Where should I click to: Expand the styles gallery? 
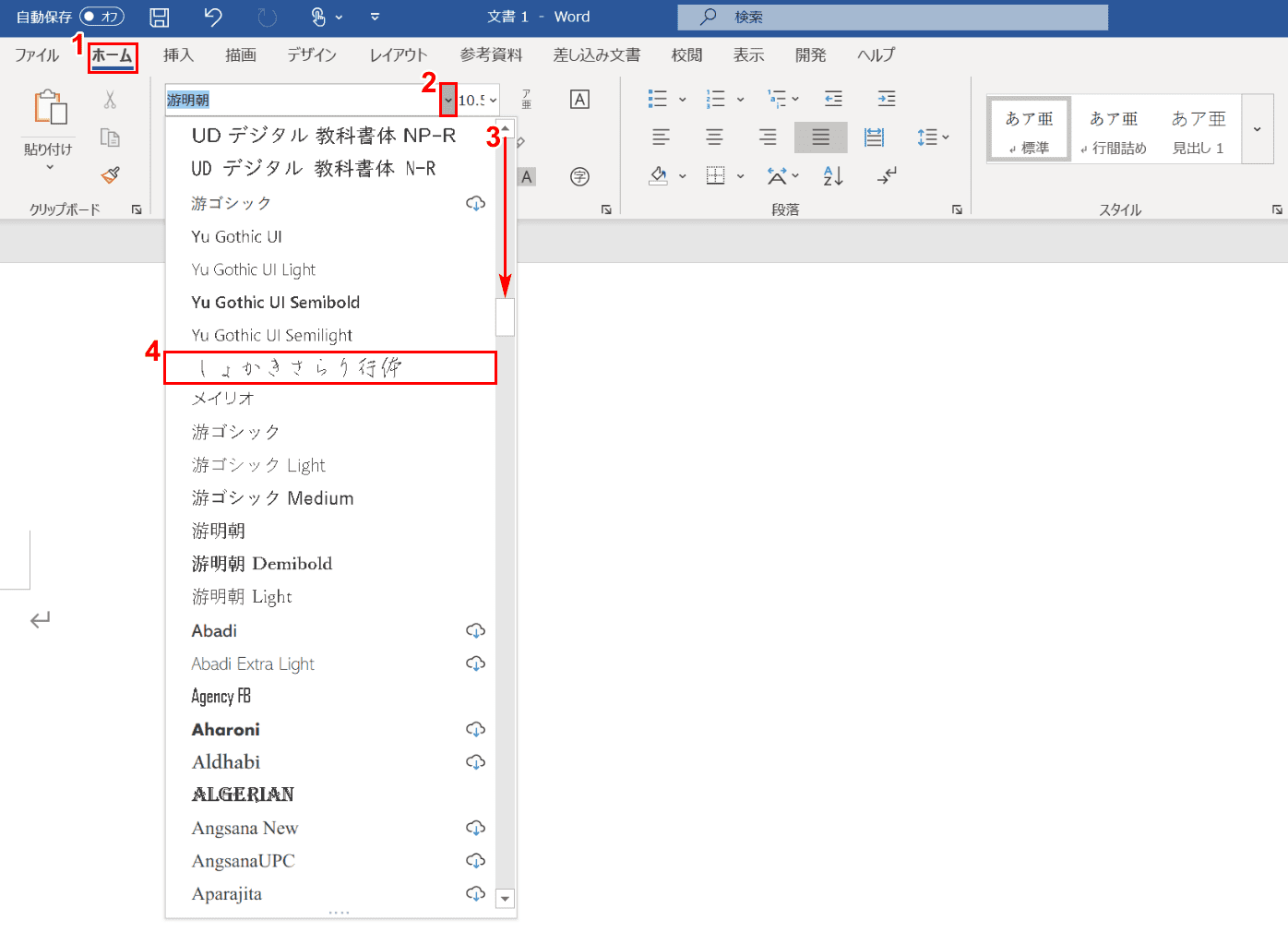(1257, 129)
